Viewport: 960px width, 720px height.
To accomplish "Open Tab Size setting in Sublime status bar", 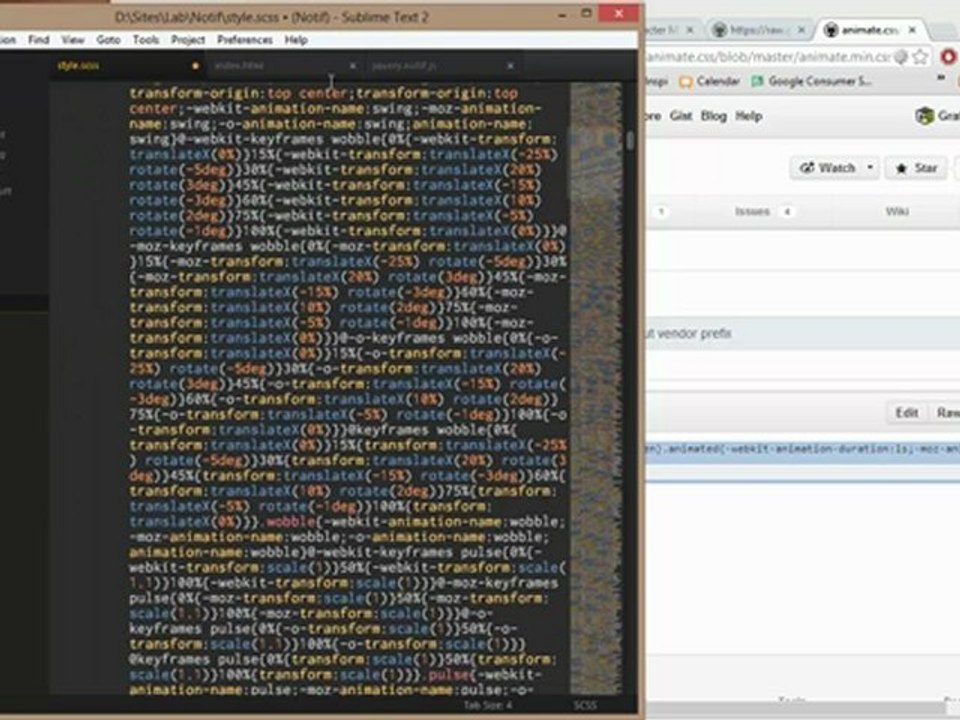I will (487, 705).
